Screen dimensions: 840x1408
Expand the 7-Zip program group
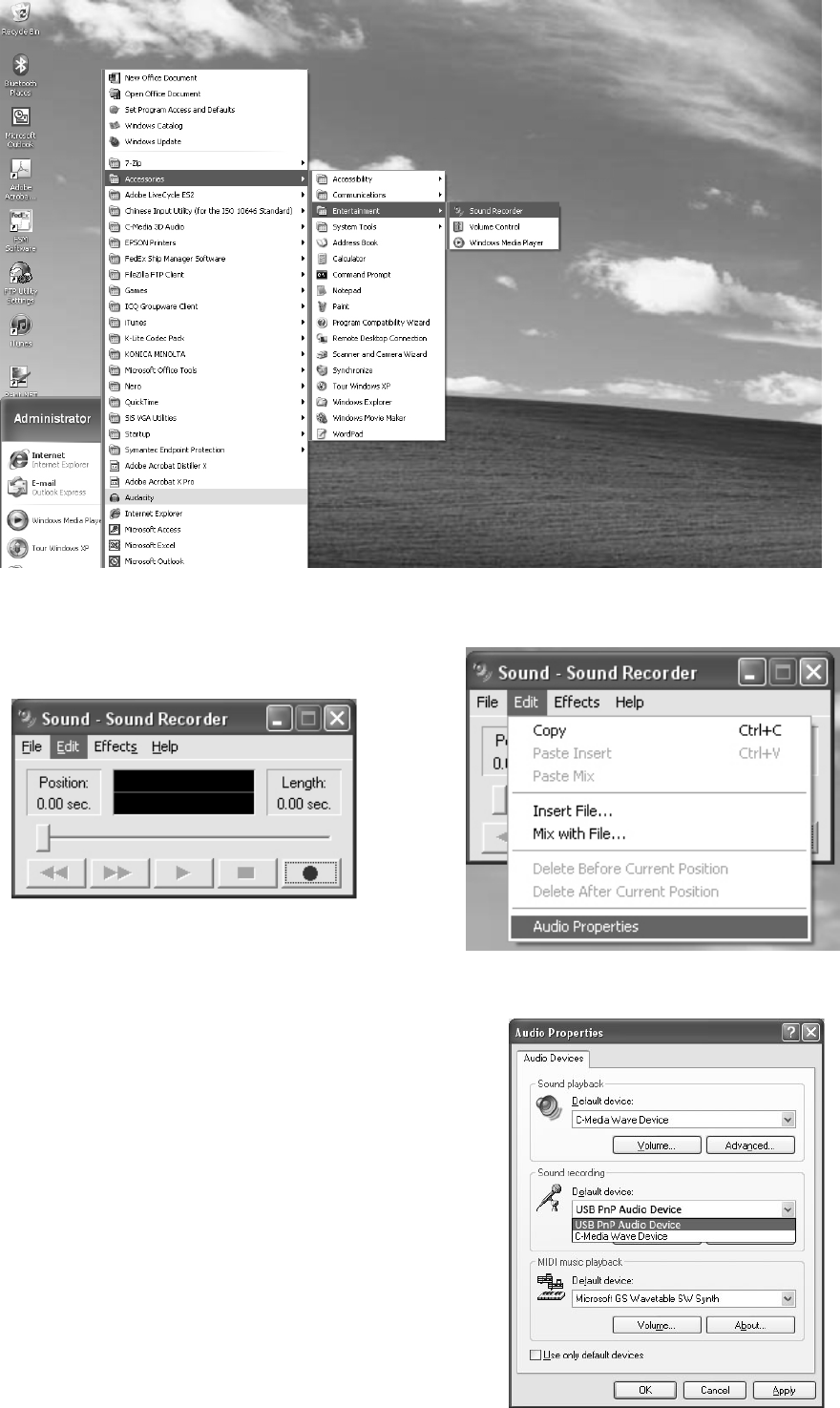[x=206, y=163]
